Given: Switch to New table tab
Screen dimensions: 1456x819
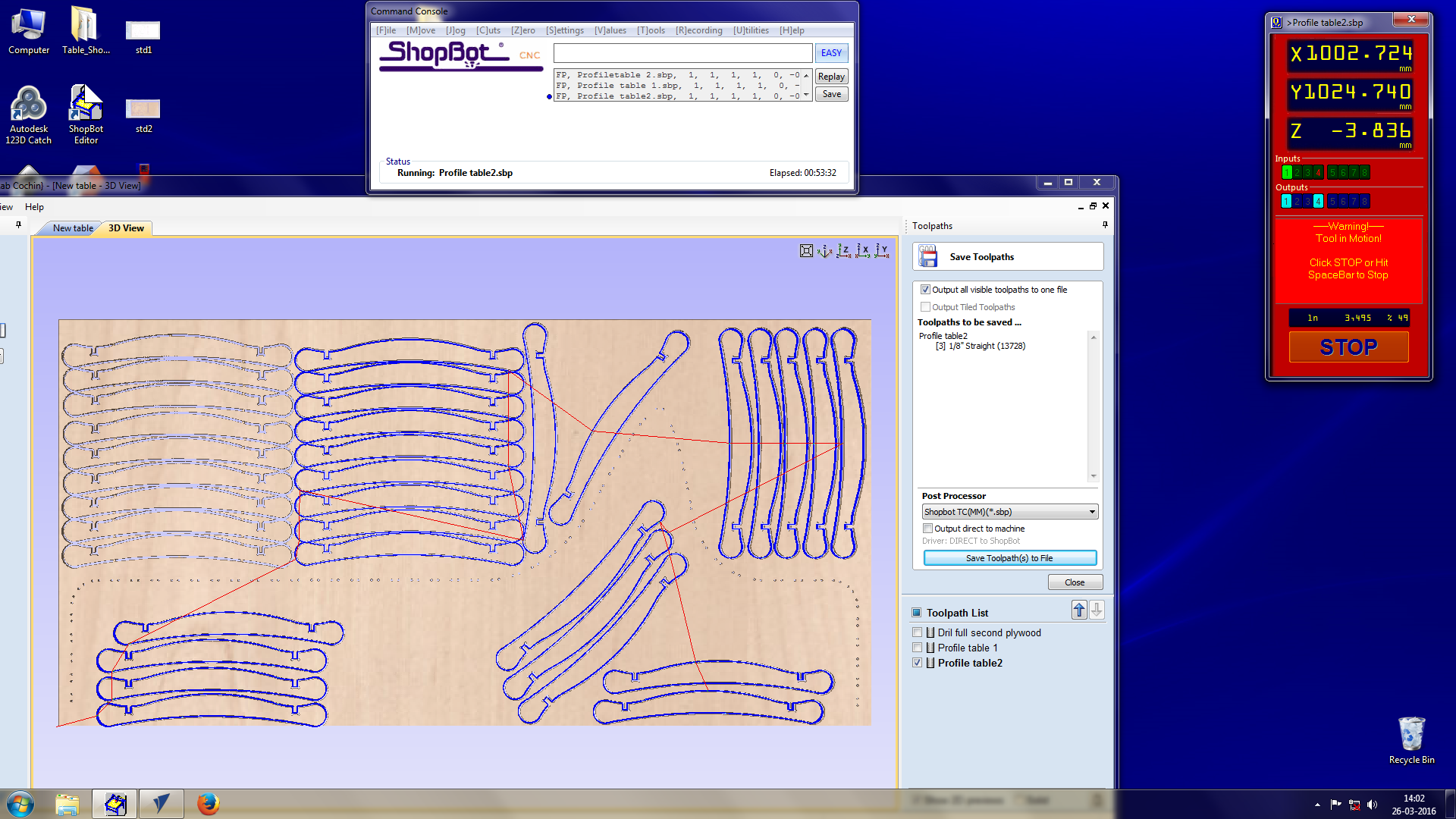Looking at the screenshot, I should (73, 228).
